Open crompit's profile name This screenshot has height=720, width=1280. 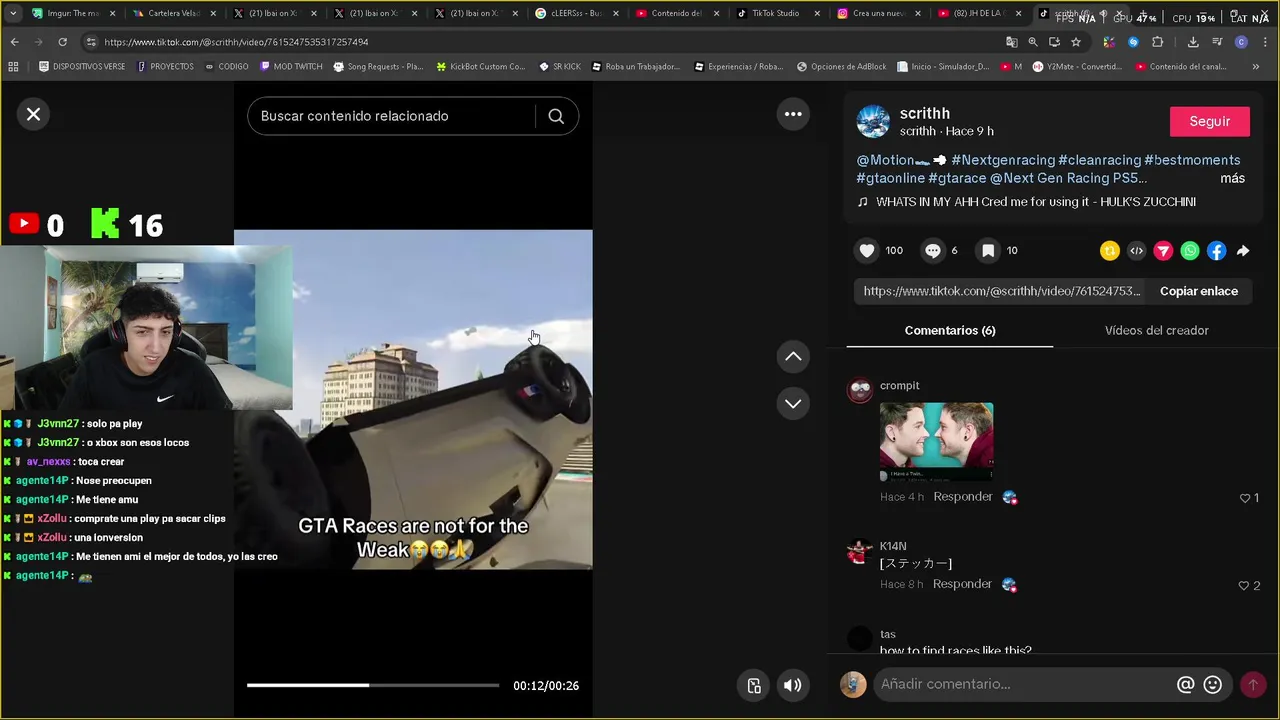899,386
